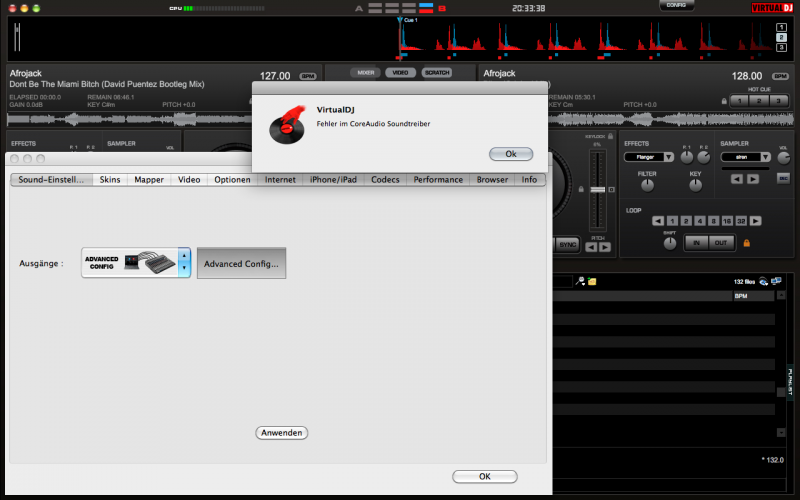The height and width of the screenshot is (500, 800).
Task: Toggle the hot cue lock icon
Action: [x=724, y=101]
